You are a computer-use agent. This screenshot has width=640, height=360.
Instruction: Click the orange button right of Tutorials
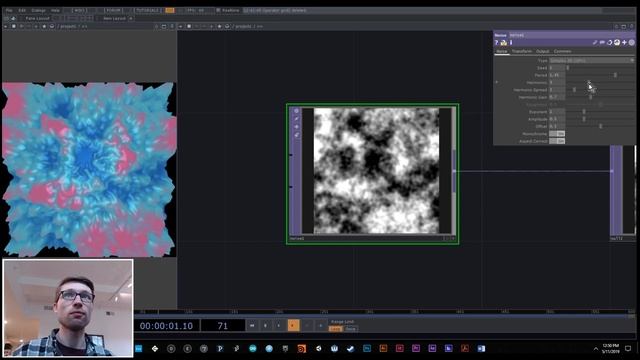click(x=170, y=10)
